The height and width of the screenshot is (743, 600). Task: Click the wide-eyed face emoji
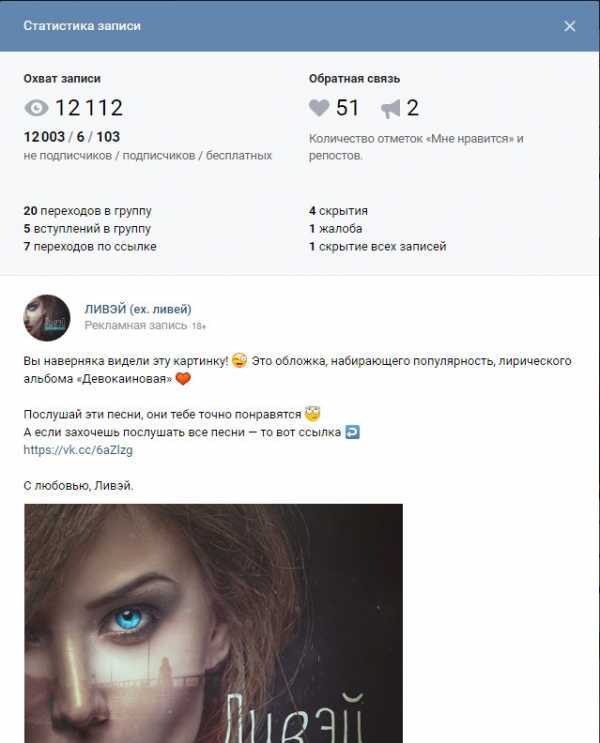(312, 414)
